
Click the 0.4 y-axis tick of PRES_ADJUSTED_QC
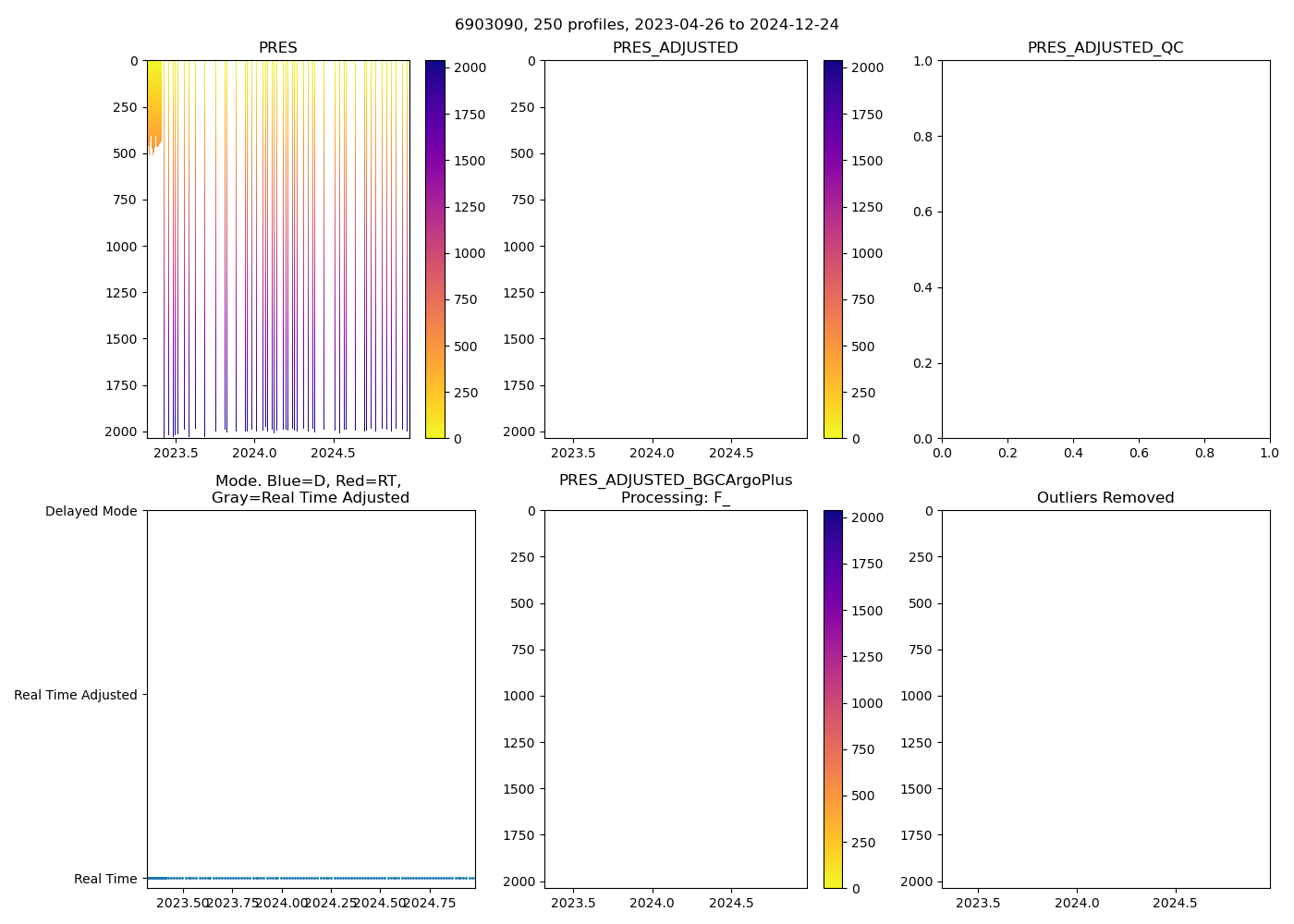(924, 287)
